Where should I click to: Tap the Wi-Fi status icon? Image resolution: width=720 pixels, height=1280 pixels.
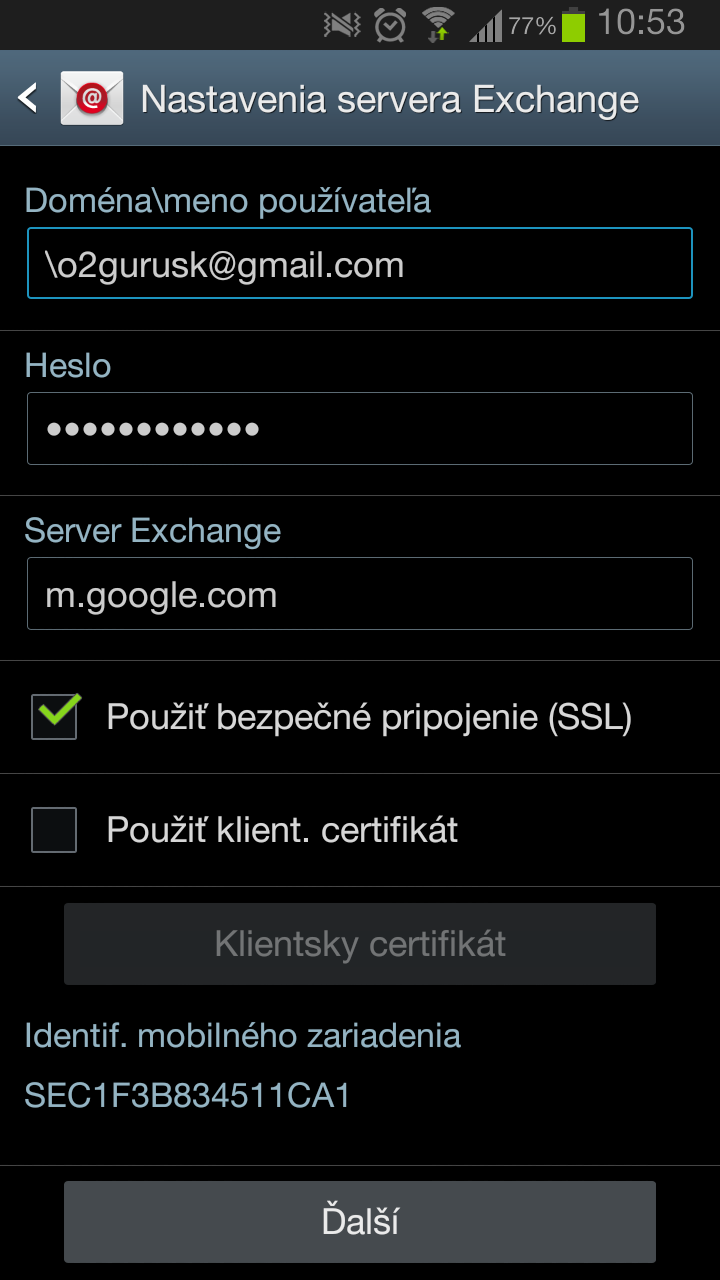coord(438,24)
